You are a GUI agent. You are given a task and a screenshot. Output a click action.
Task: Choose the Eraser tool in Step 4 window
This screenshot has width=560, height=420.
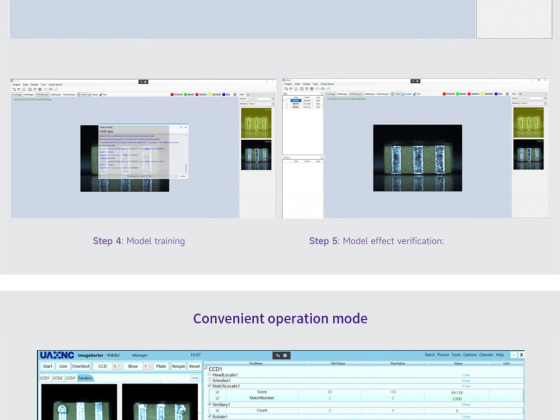(x=93, y=95)
